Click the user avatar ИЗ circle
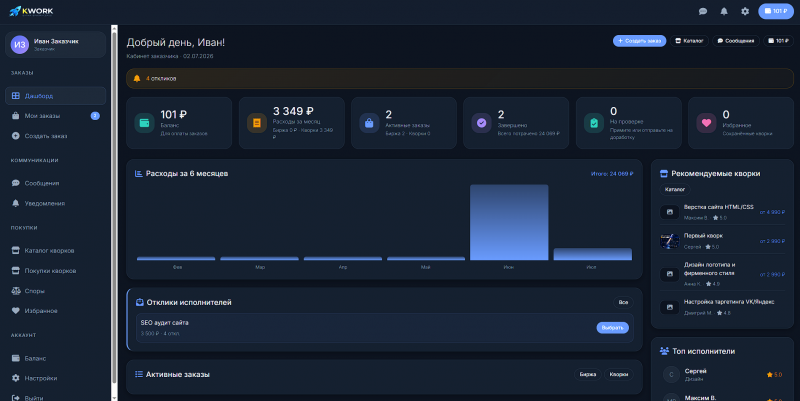800x401 pixels. pyautogui.click(x=20, y=44)
